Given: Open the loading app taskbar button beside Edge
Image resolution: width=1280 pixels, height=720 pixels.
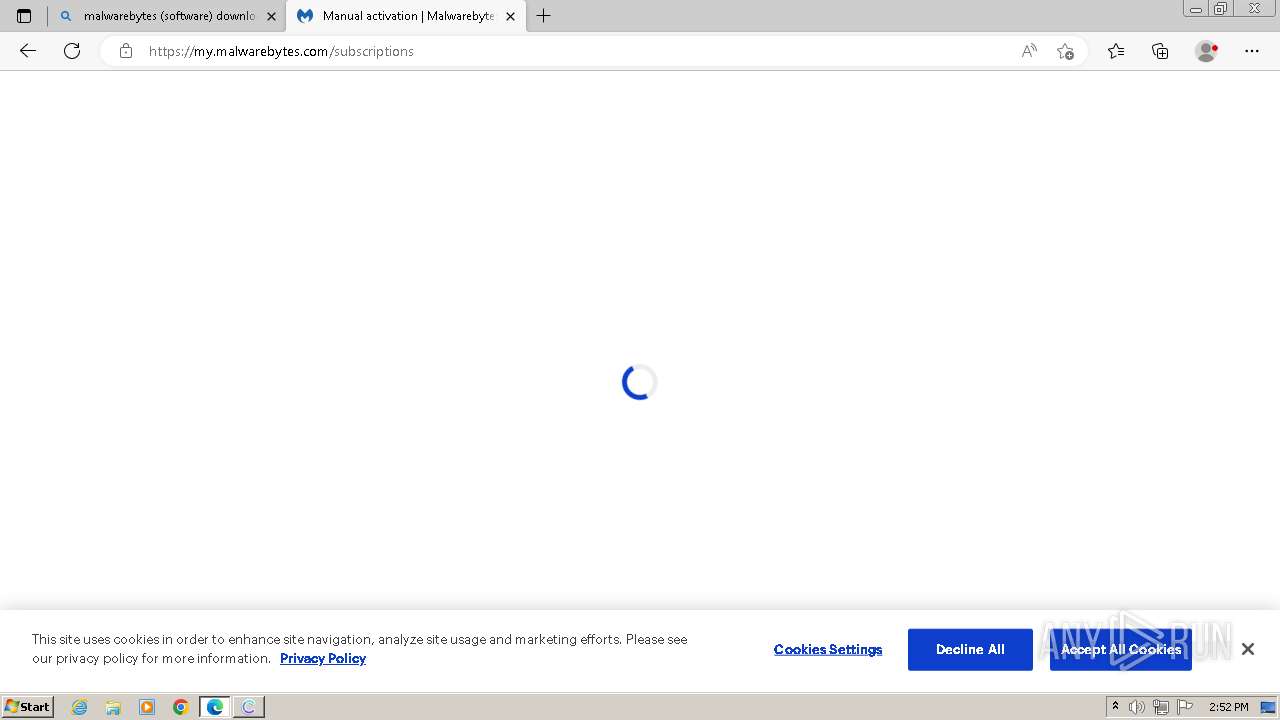Looking at the screenshot, I should [249, 707].
